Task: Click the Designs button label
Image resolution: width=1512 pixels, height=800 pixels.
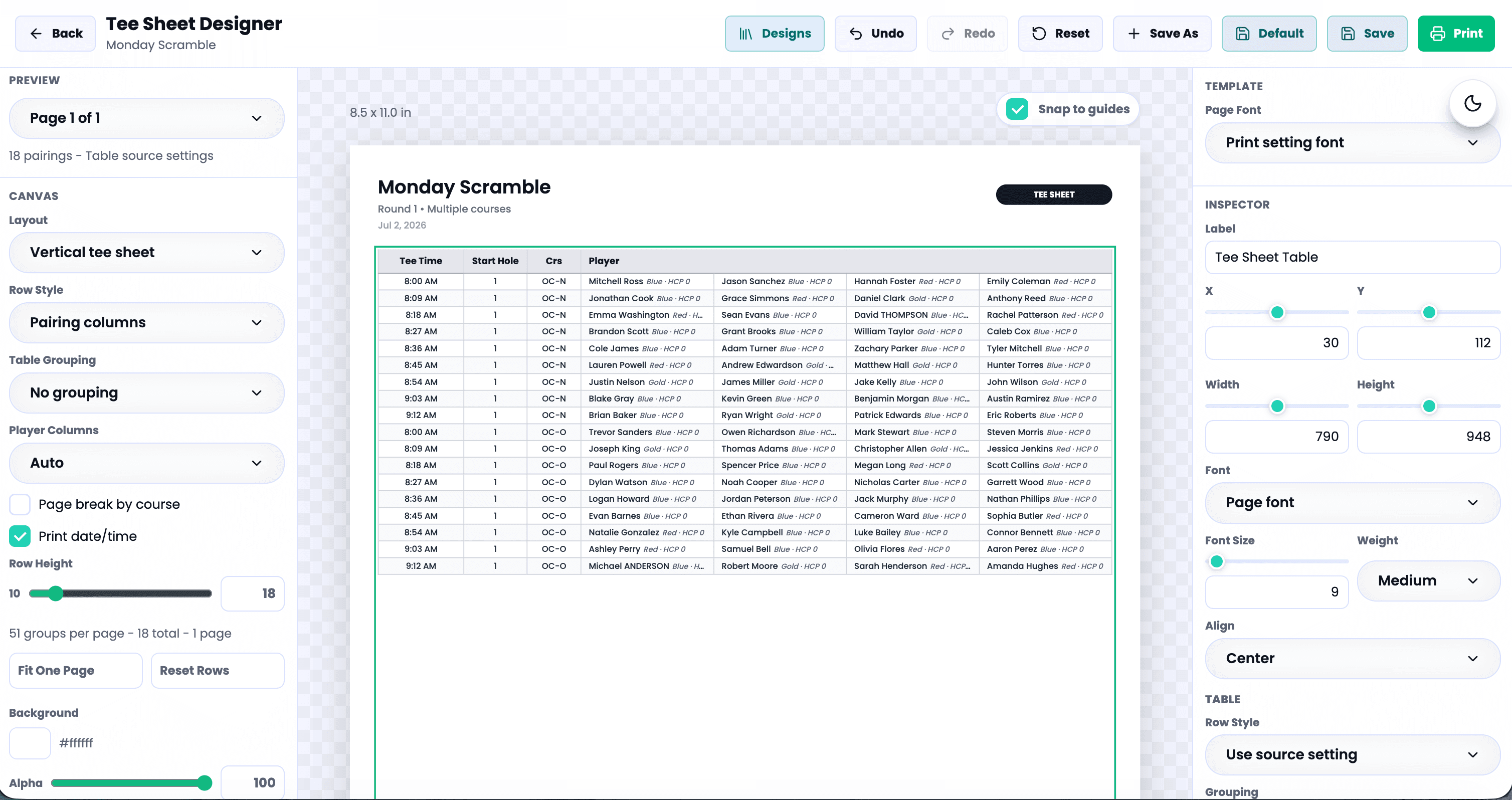Action: [x=786, y=34]
